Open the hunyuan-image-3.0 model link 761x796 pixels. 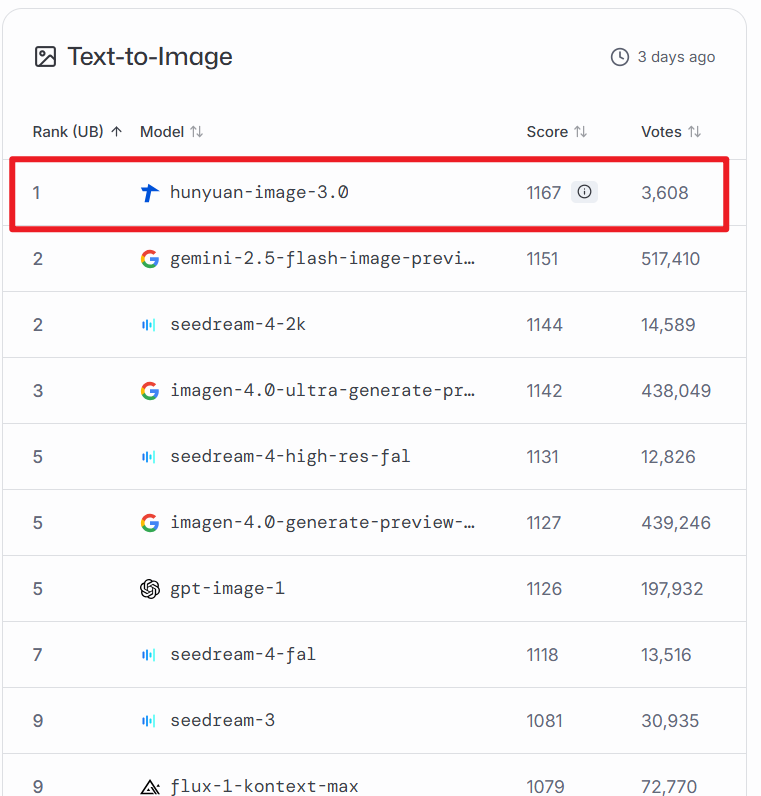tap(259, 193)
